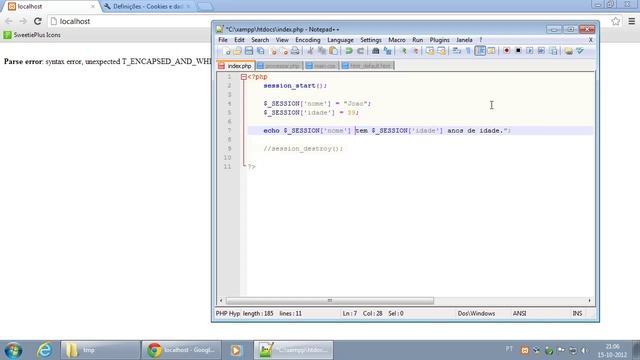Open the Windows Start button
The height and width of the screenshot is (360, 640).
tap(13, 350)
